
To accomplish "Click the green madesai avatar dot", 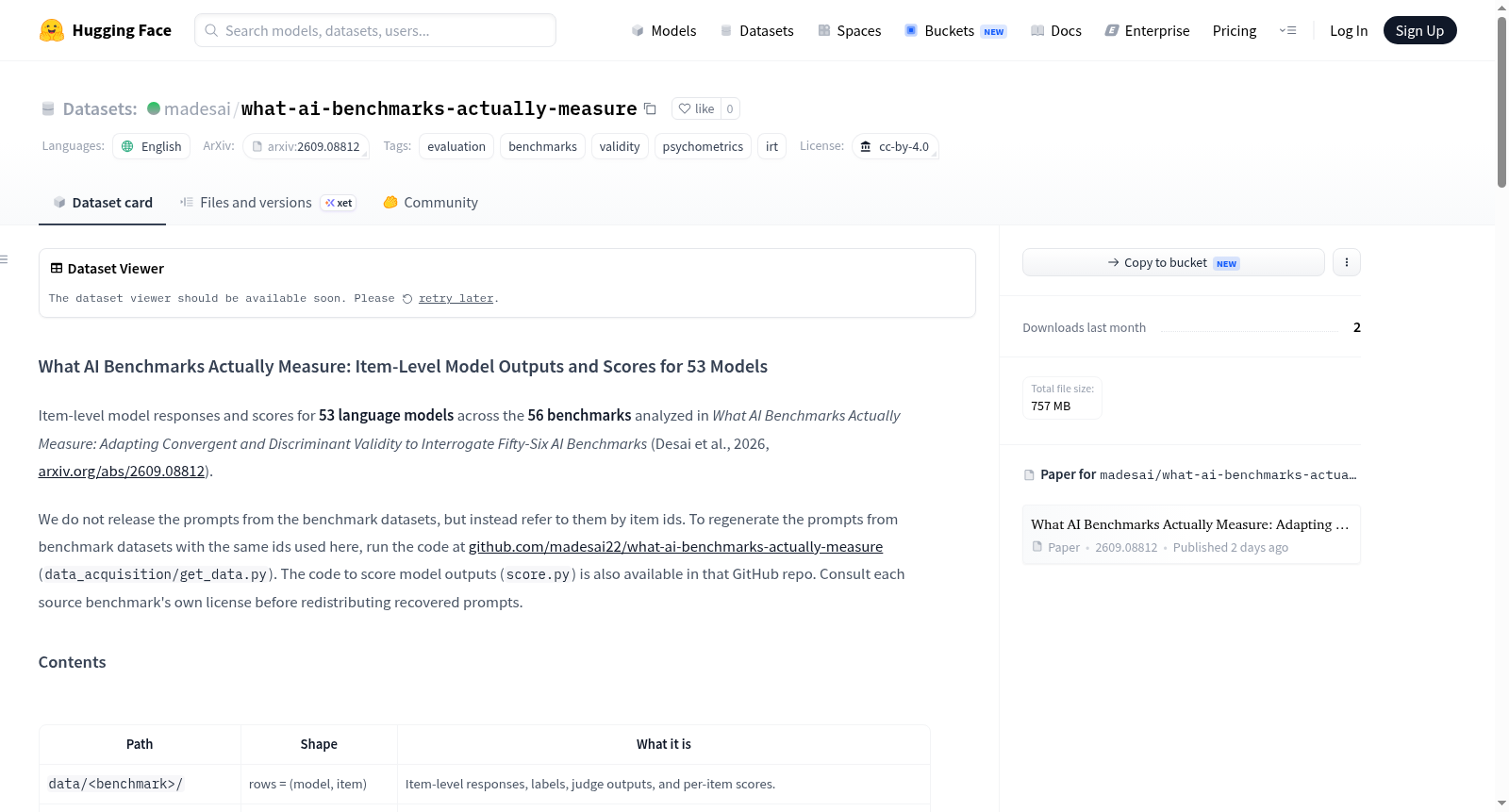I will tap(154, 108).
